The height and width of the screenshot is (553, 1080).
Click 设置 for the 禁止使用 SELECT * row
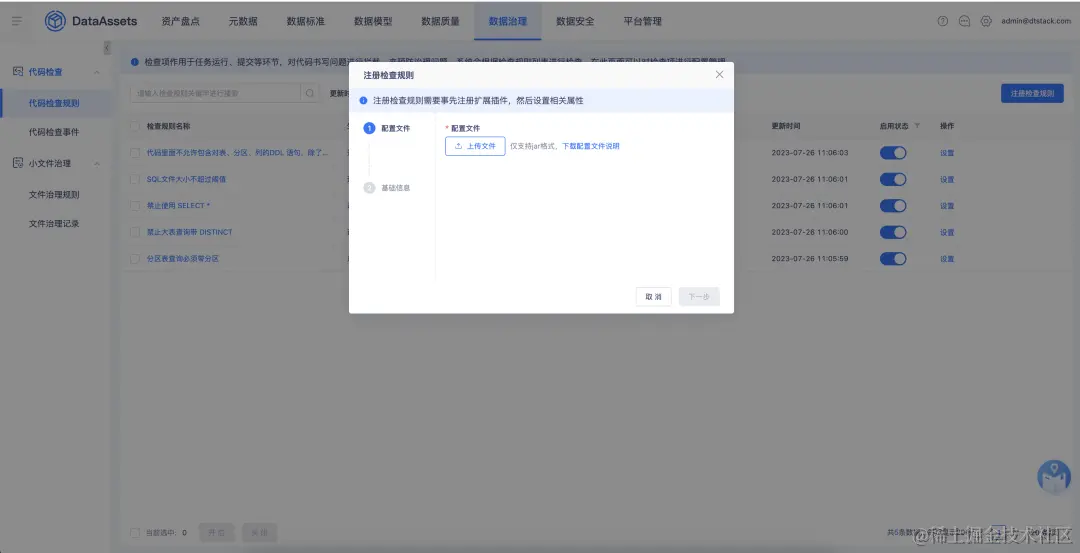[947, 205]
